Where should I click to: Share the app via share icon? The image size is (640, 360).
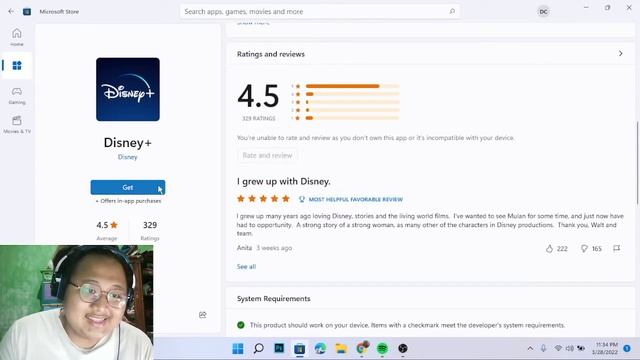click(202, 315)
